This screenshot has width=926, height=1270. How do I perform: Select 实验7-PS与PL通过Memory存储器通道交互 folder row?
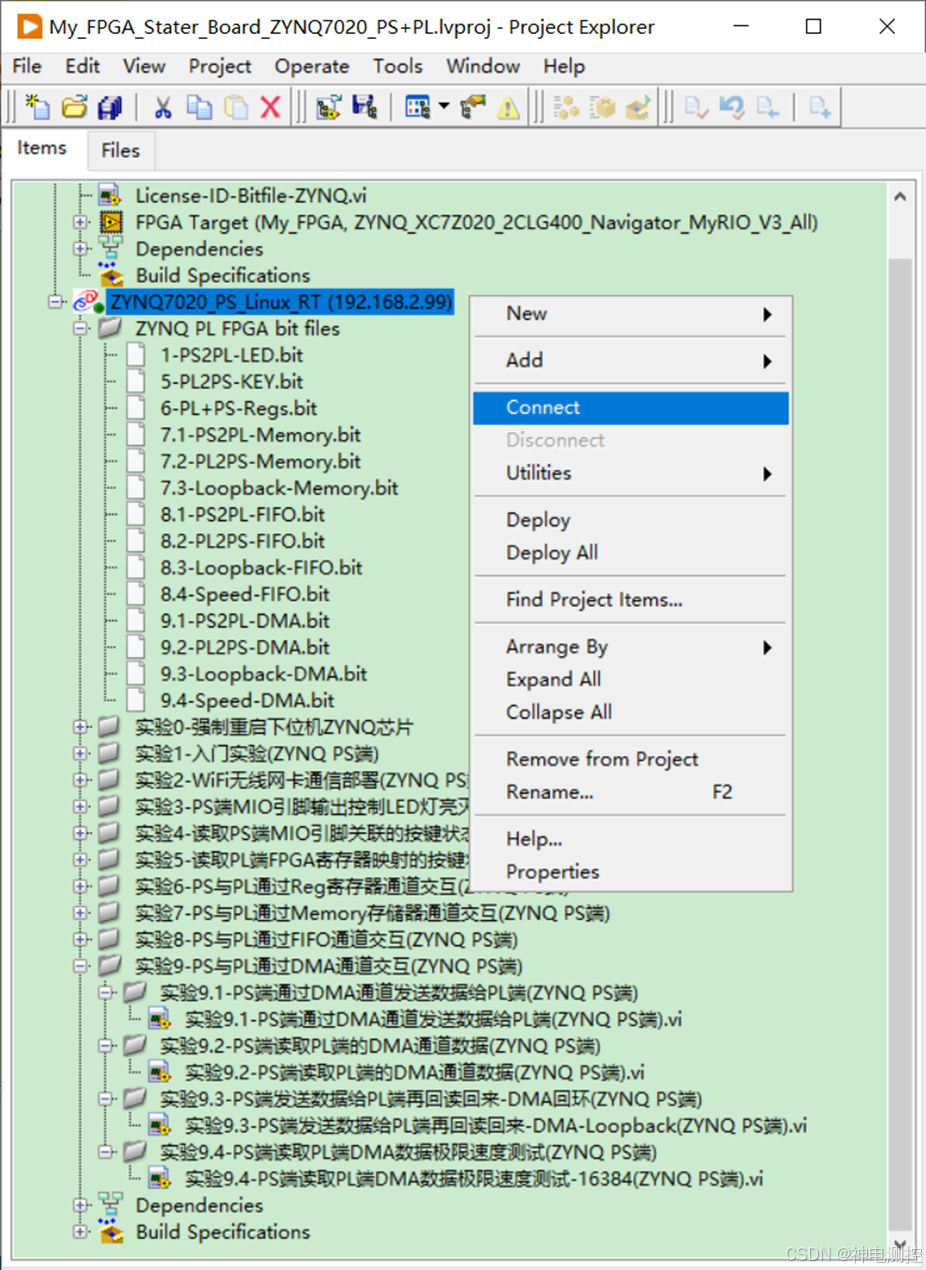(x=372, y=913)
